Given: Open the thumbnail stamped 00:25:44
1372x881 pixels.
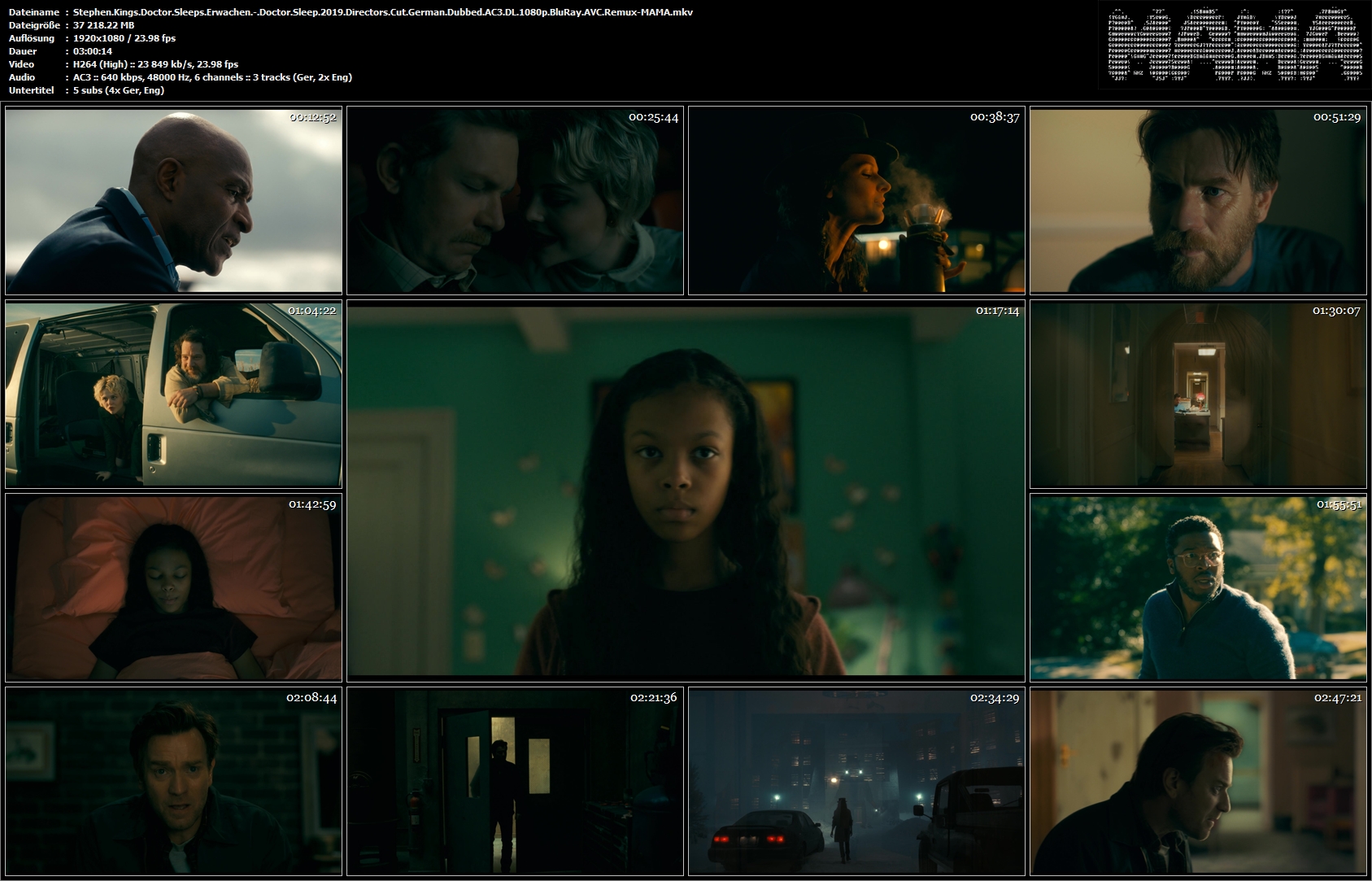Looking at the screenshot, I should click(515, 200).
